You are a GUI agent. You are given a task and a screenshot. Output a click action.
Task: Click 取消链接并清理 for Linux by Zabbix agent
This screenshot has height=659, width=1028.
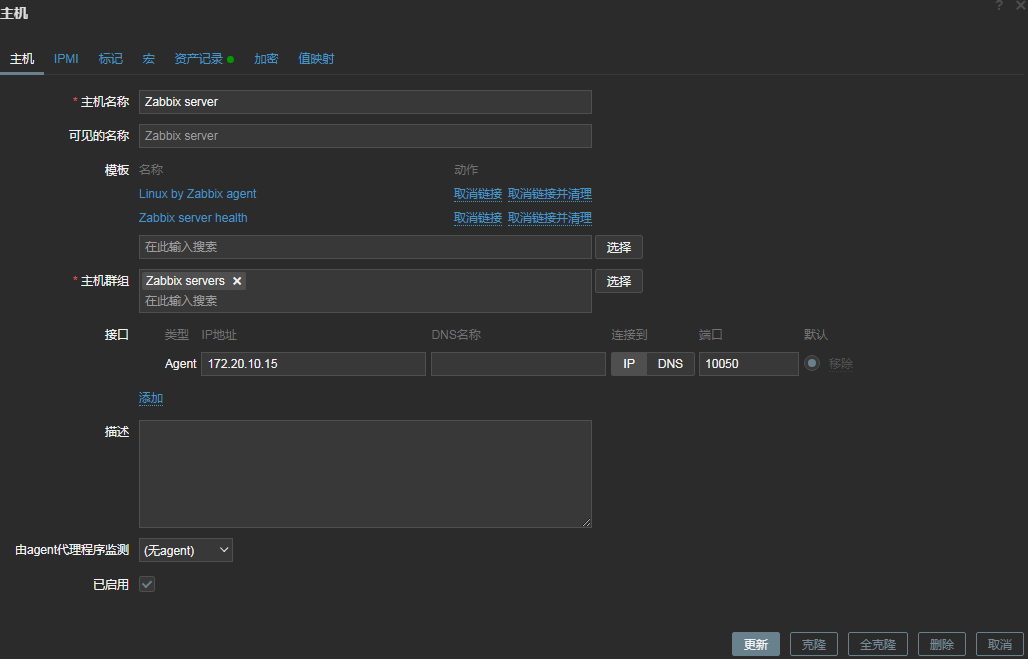[x=549, y=193]
